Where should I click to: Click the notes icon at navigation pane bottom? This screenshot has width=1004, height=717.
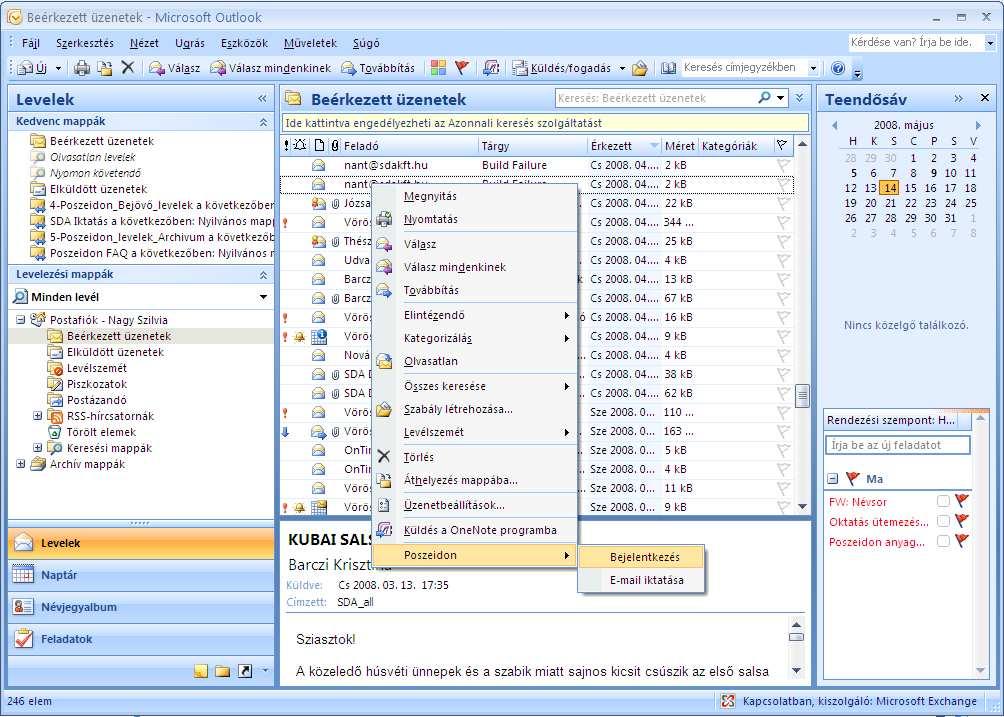pos(201,671)
